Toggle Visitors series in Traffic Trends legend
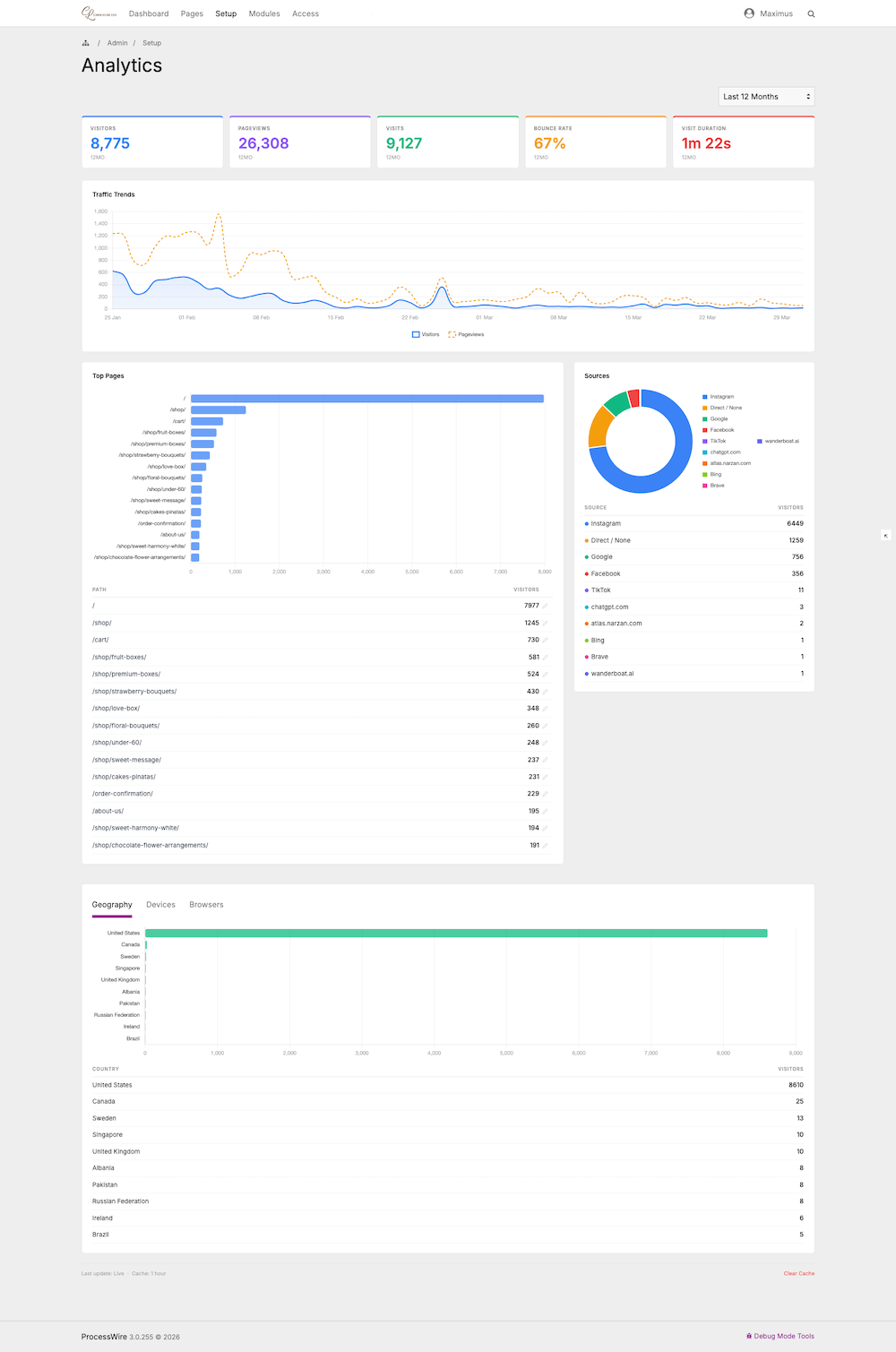The width and height of the screenshot is (896, 1352). point(426,334)
